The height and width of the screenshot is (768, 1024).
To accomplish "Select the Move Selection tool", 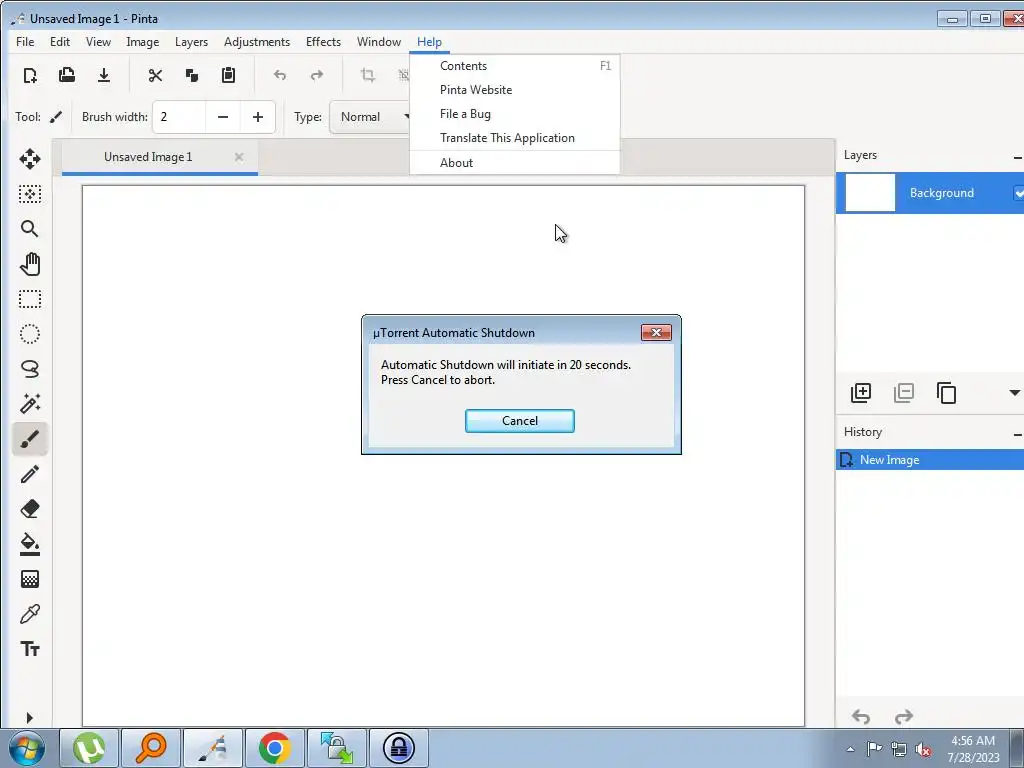I will pos(29,194).
